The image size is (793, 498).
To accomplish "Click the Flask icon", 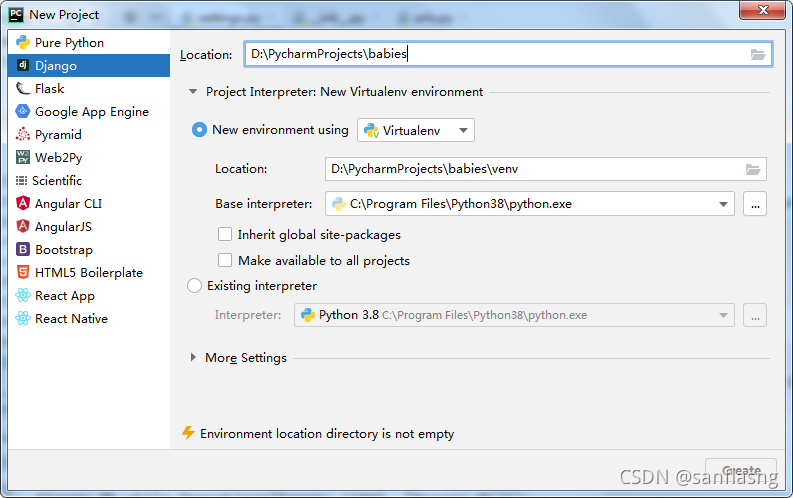I will (23, 88).
